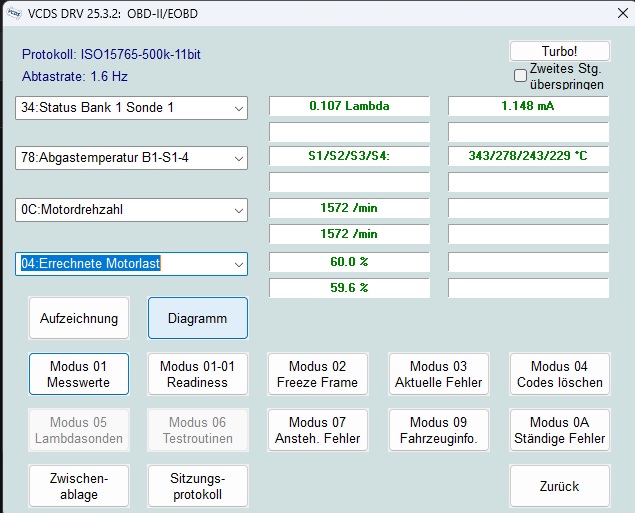This screenshot has height=513, width=635.
Task: Copy data using the Zwischenablage button
Action: coord(79,486)
